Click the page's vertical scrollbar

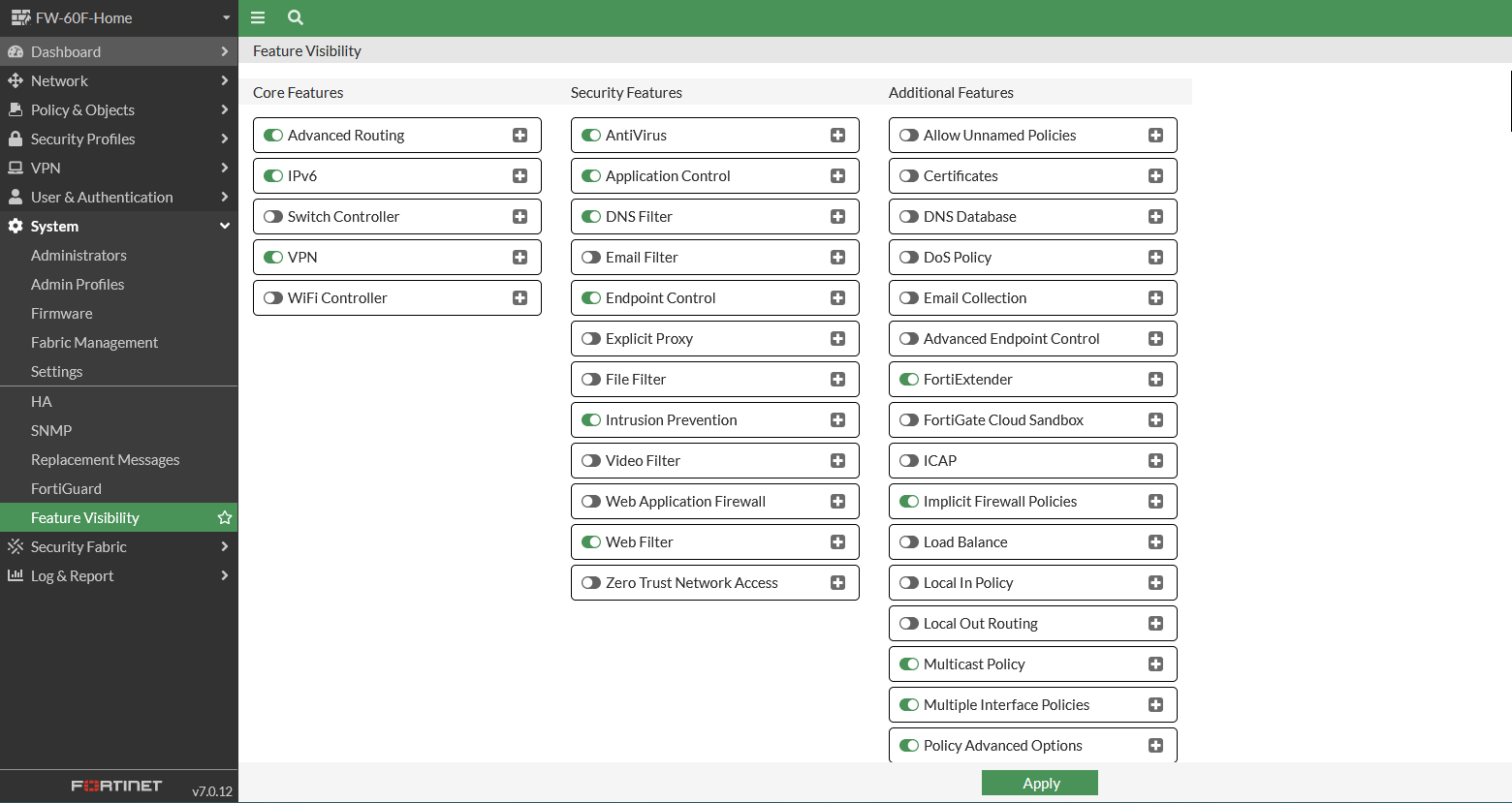pos(1510,100)
